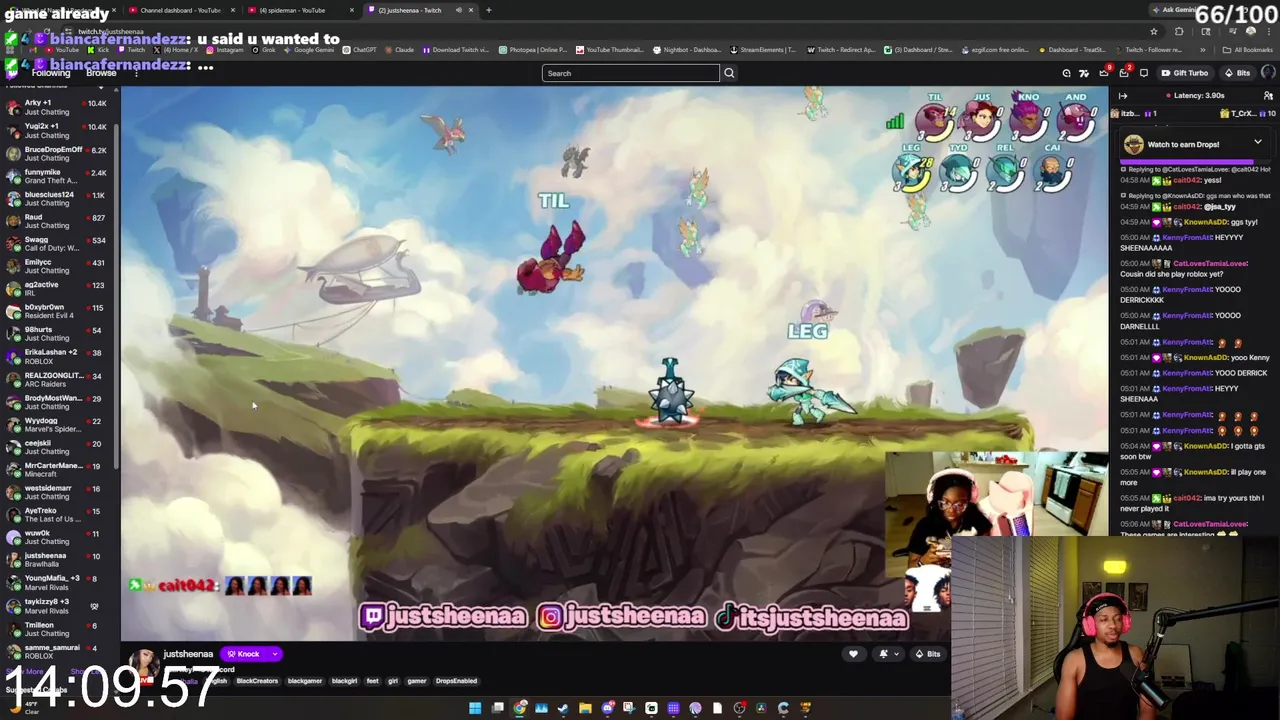Image resolution: width=1280 pixels, height=720 pixels.
Task: Click the Windows Start button
Action: pos(475,708)
